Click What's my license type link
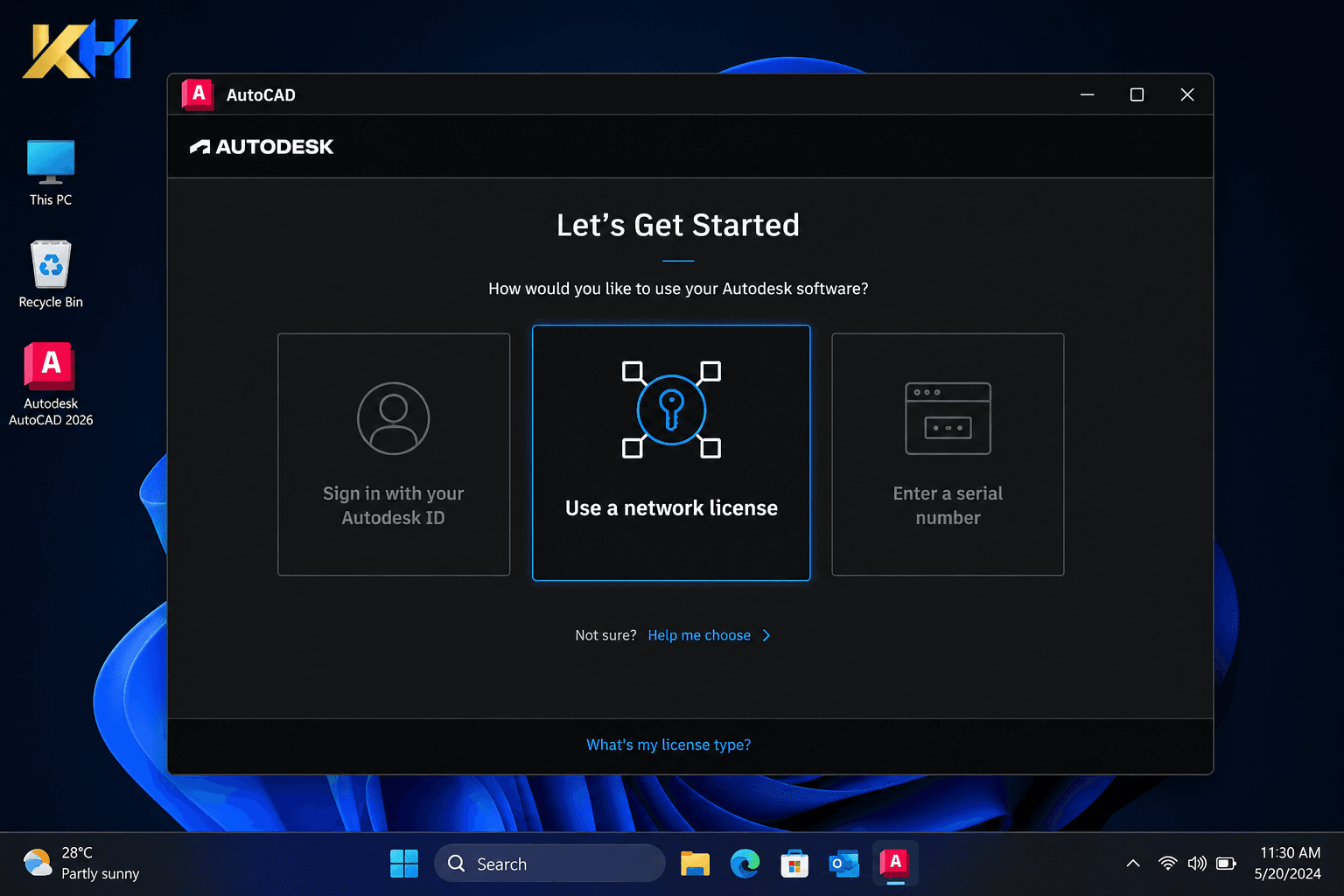The width and height of the screenshot is (1344, 896). click(x=668, y=745)
